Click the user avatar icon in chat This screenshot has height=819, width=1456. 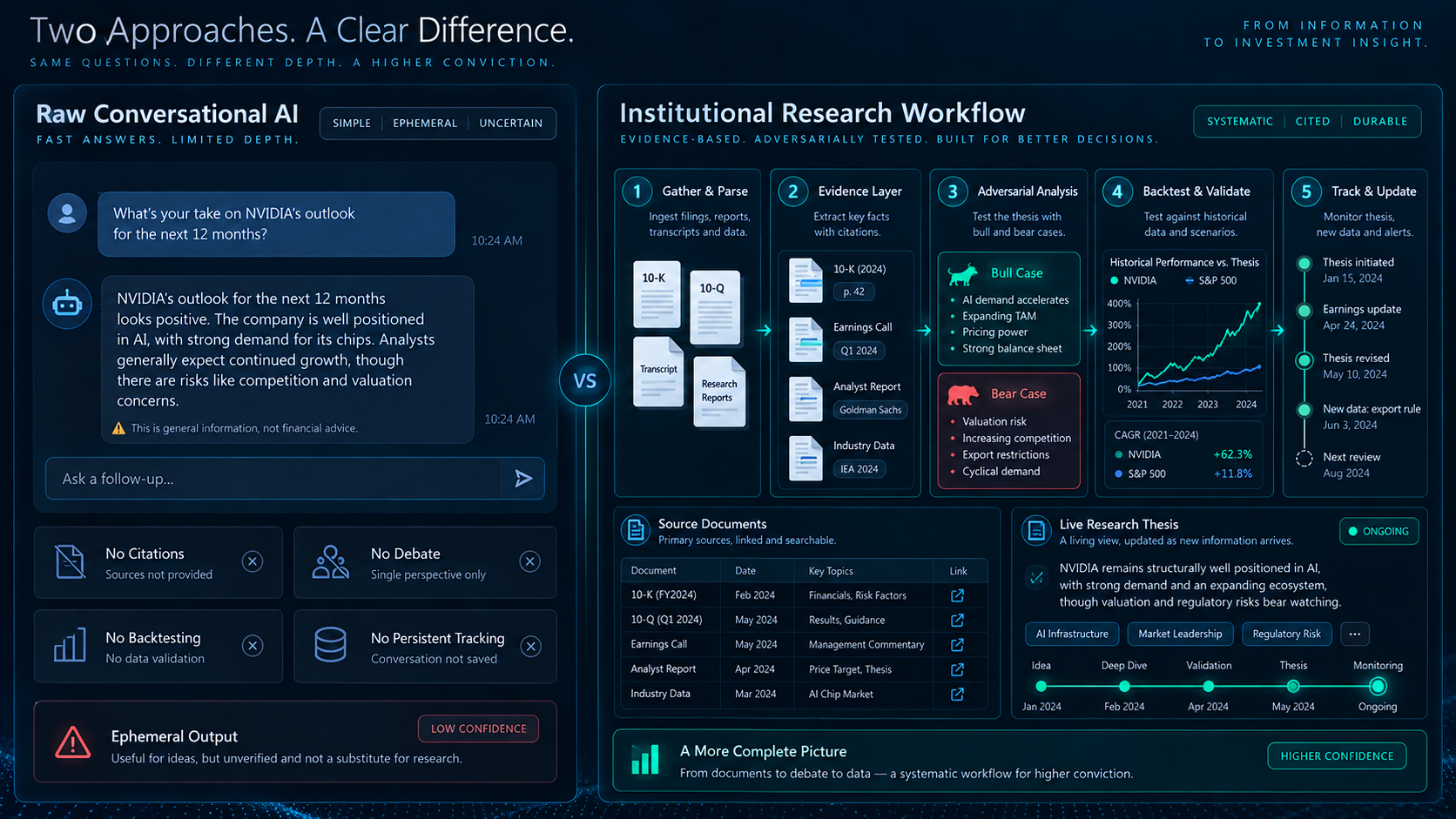coord(67,213)
